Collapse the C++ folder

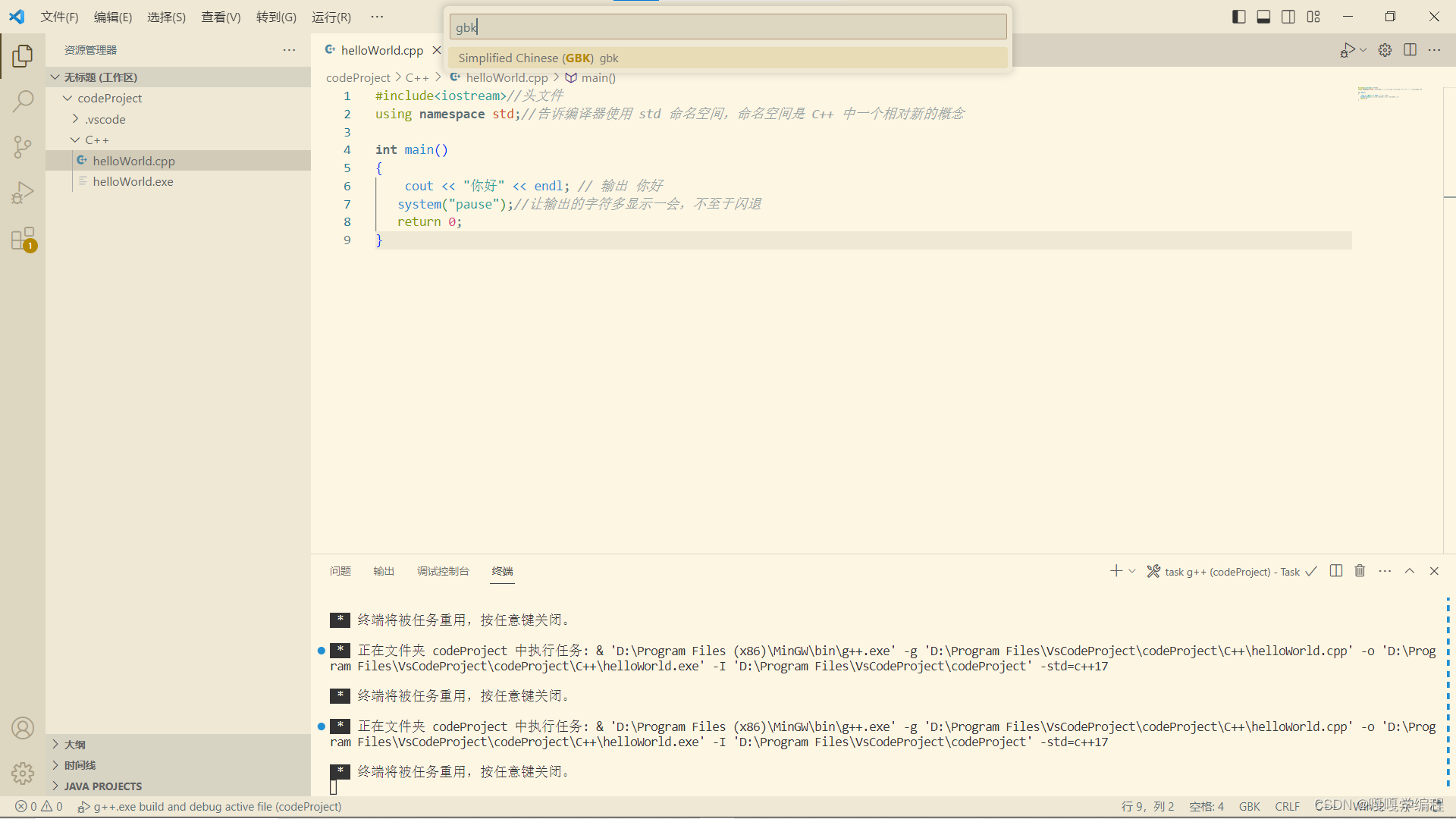tap(178, 140)
